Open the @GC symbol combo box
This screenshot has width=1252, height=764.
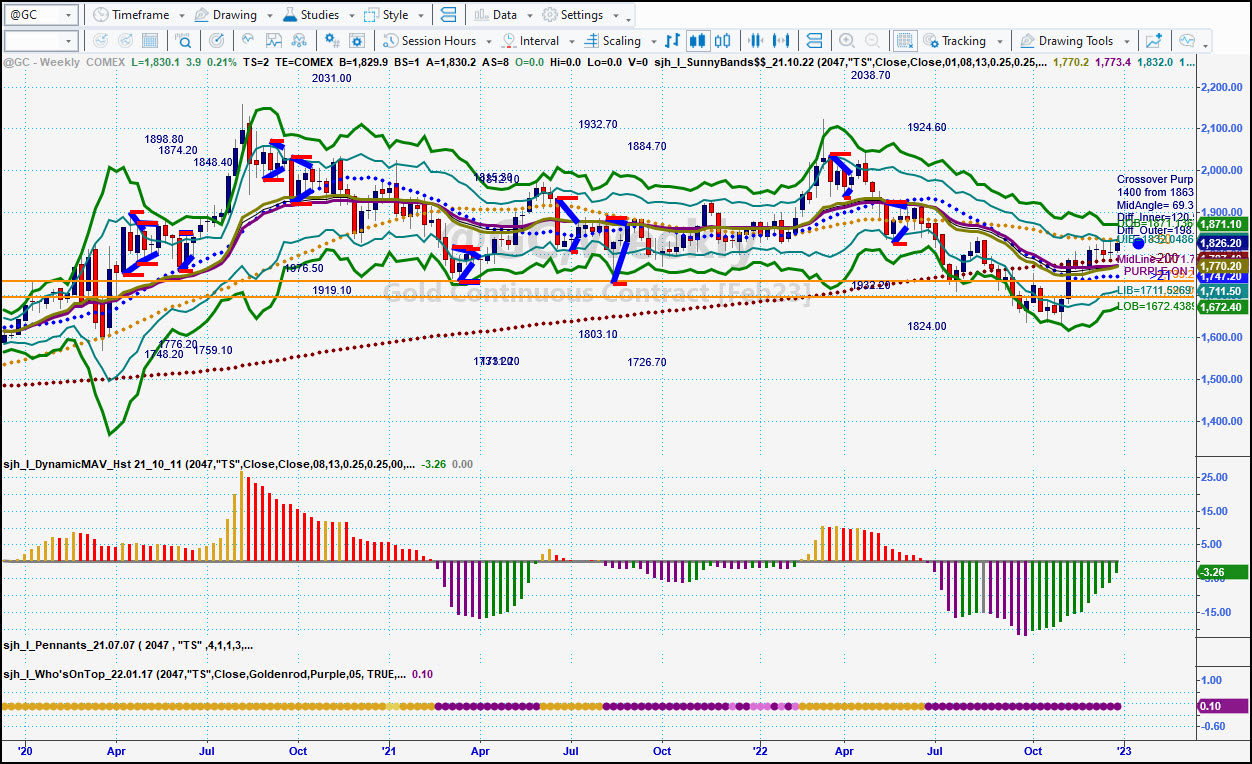40,15
